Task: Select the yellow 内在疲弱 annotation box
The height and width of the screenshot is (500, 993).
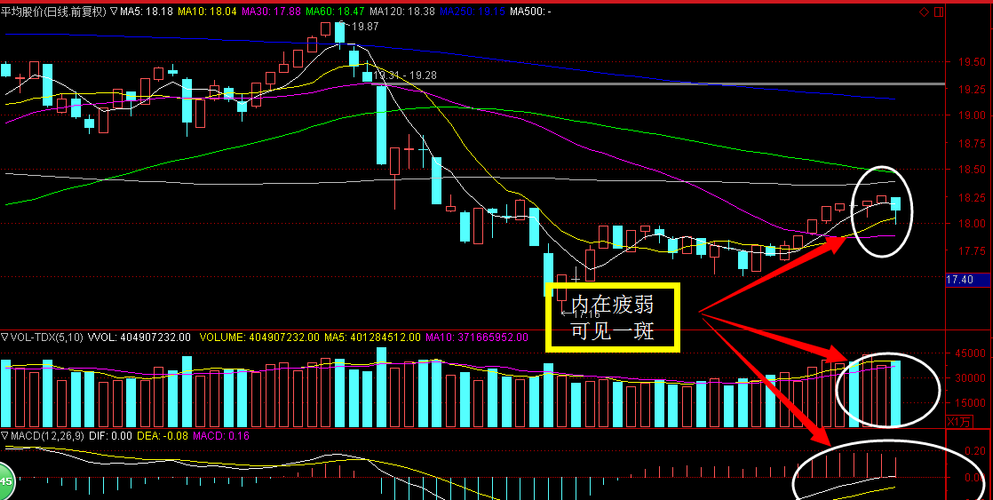Action: click(x=612, y=317)
